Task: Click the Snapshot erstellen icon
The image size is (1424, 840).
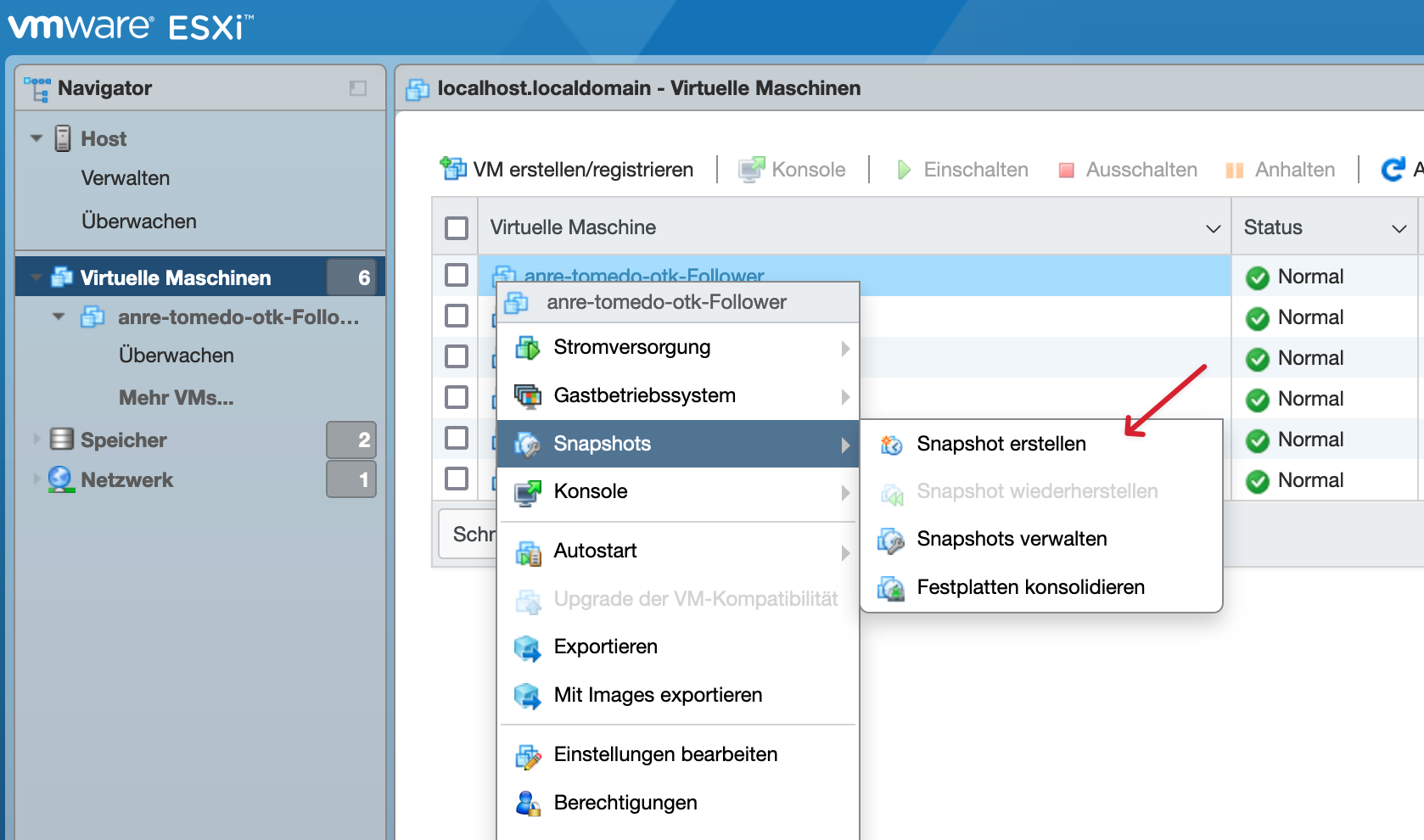Action: tap(891, 445)
